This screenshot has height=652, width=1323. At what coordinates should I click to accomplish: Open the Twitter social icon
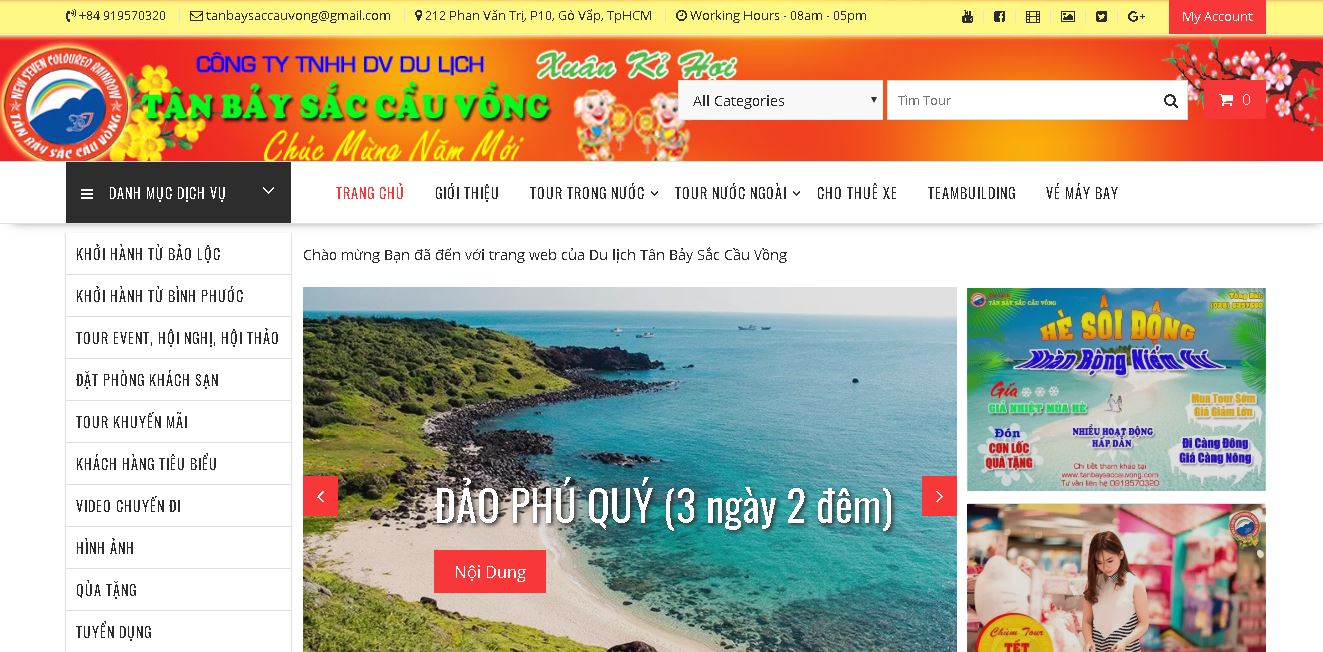[1101, 16]
